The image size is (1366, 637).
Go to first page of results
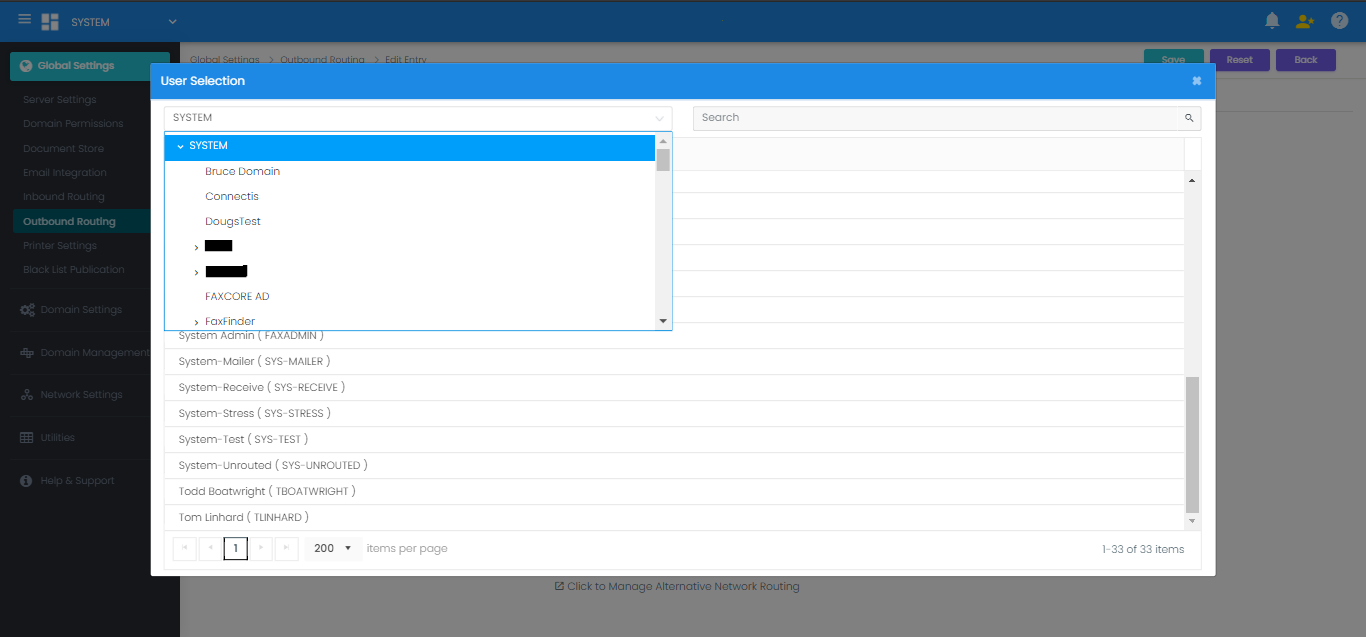pos(185,548)
